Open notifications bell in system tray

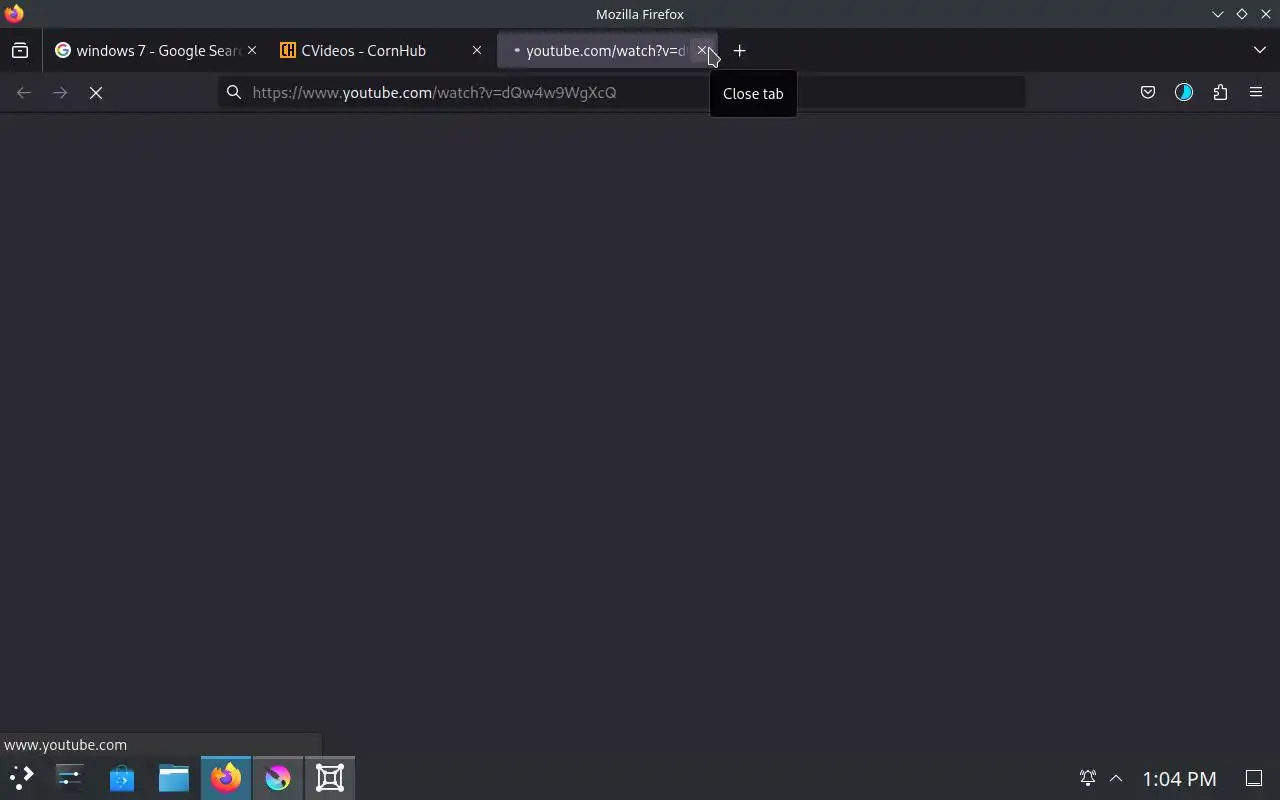coord(1088,777)
